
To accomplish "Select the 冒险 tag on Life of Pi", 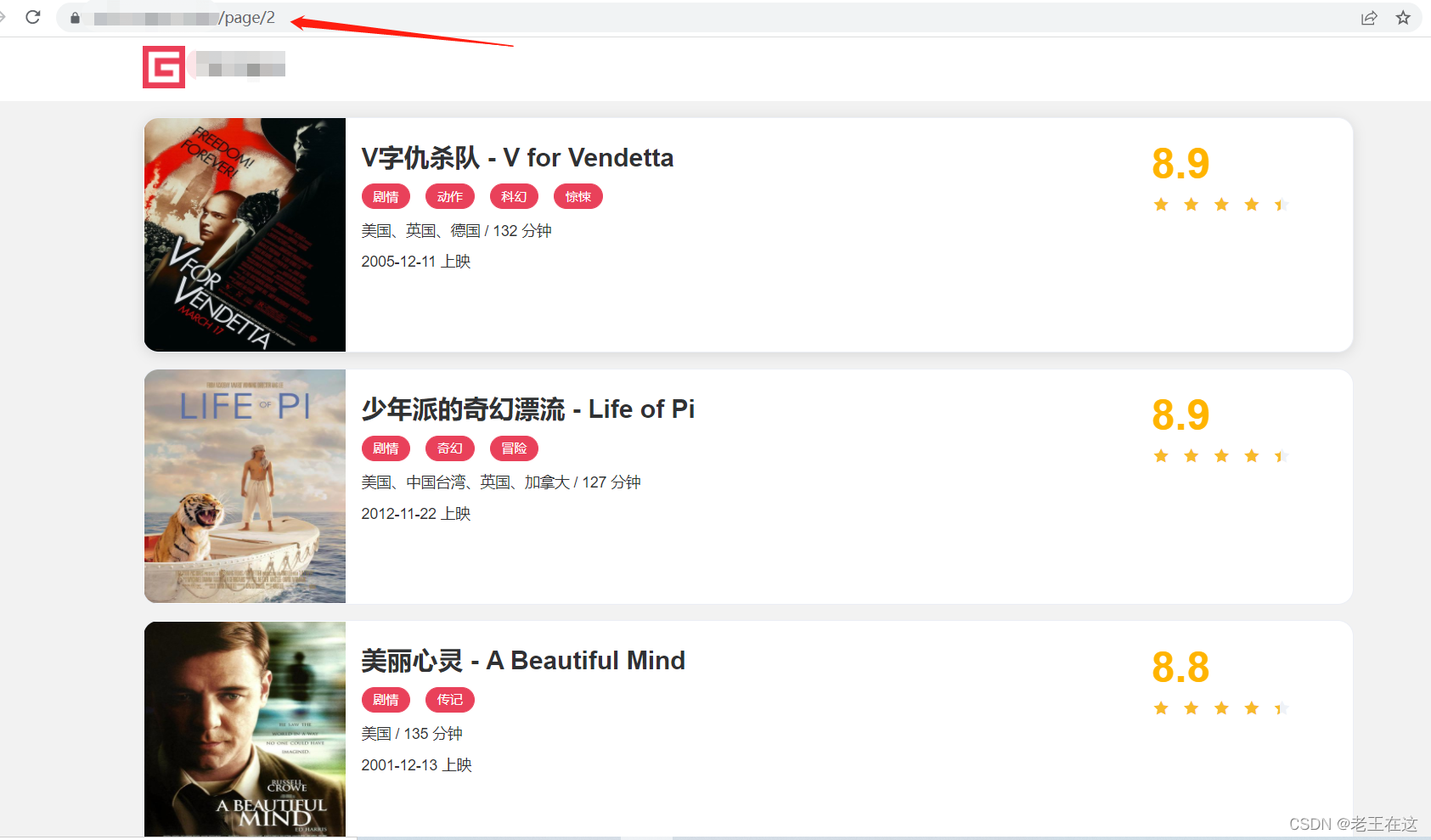I will coord(514,448).
